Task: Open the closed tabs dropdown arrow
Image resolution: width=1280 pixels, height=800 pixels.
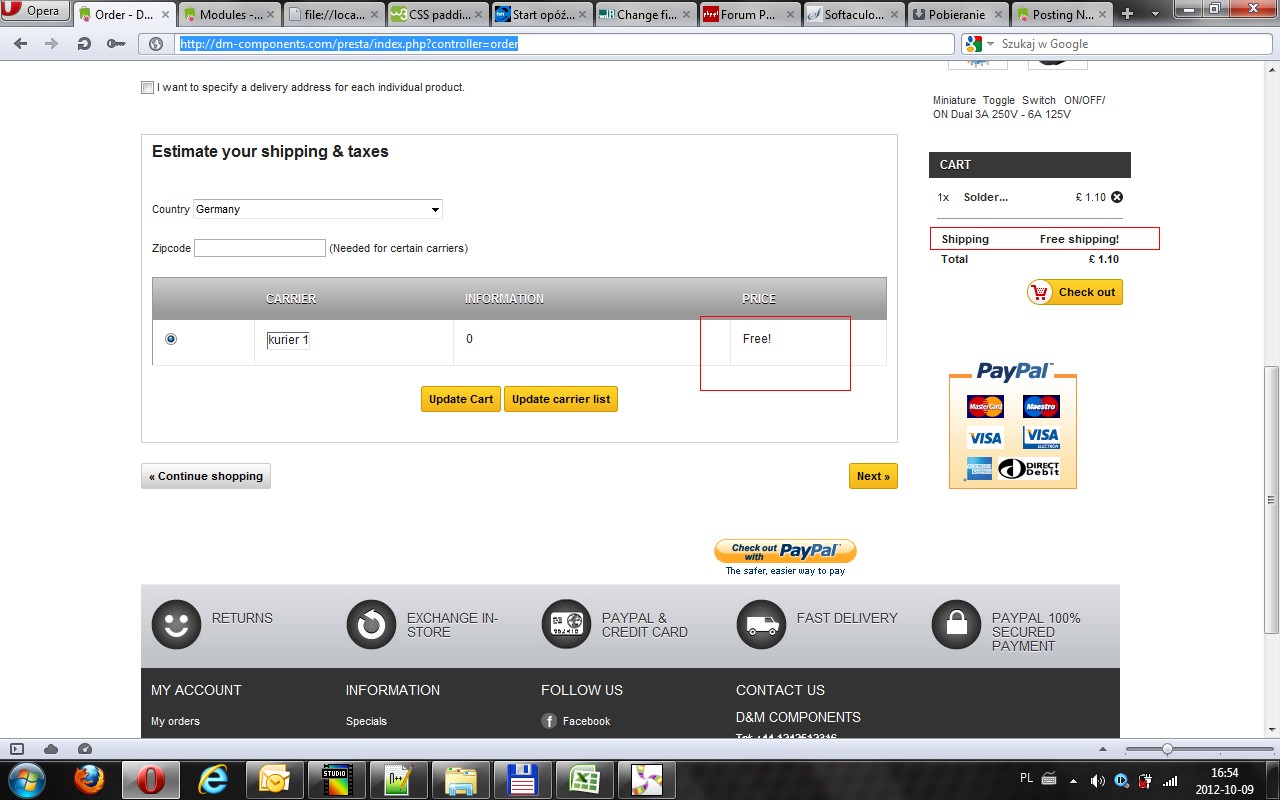Action: point(1155,14)
